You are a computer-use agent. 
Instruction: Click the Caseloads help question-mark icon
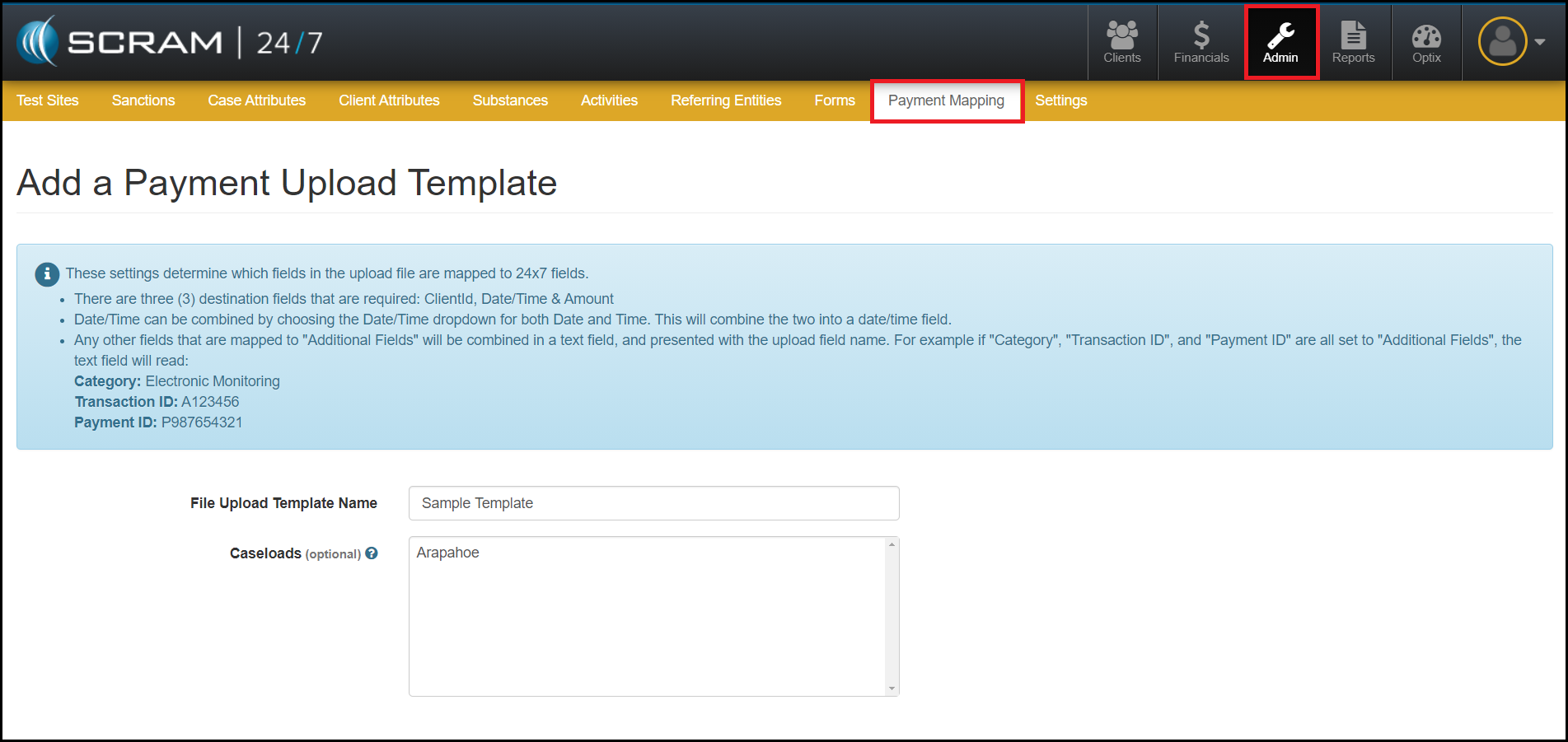click(372, 553)
